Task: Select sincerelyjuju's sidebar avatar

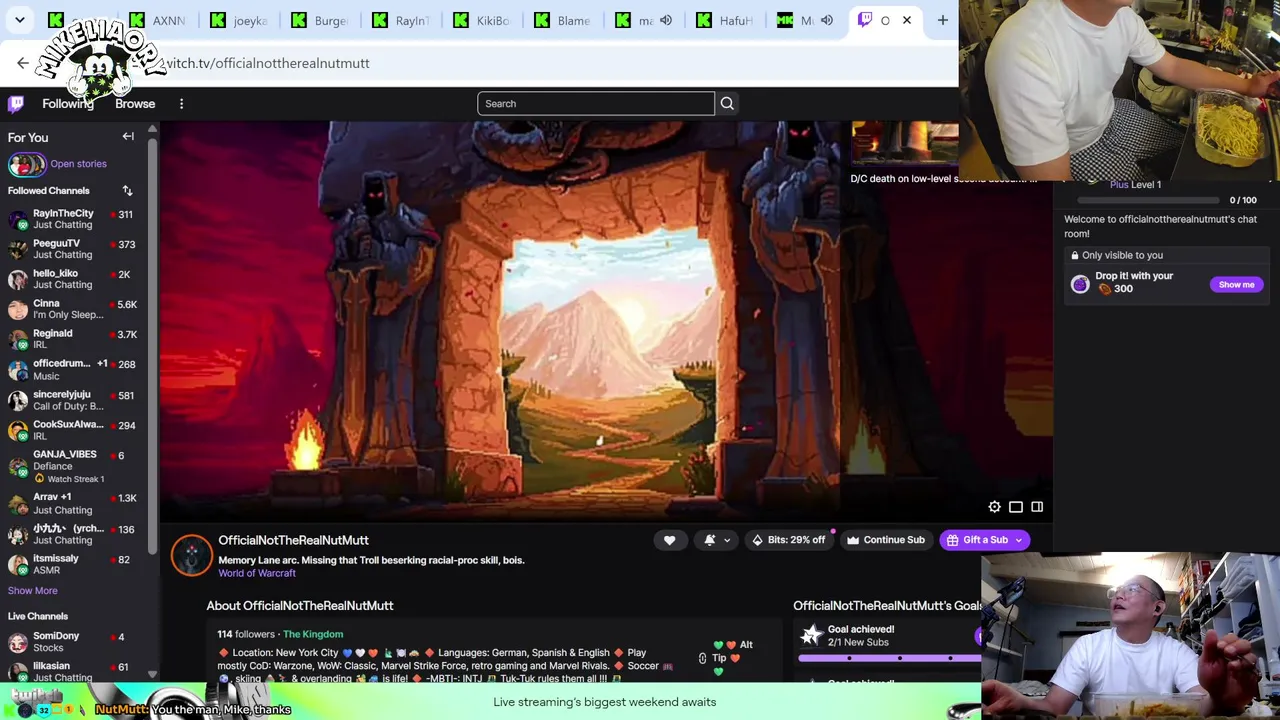Action: tap(18, 400)
